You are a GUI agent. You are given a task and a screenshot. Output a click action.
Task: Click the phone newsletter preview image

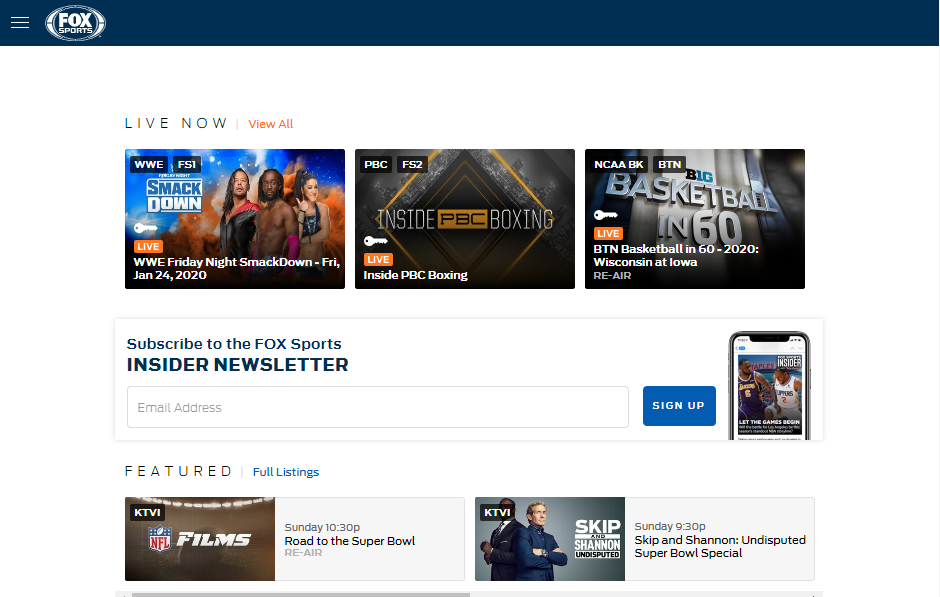pyautogui.click(x=769, y=386)
